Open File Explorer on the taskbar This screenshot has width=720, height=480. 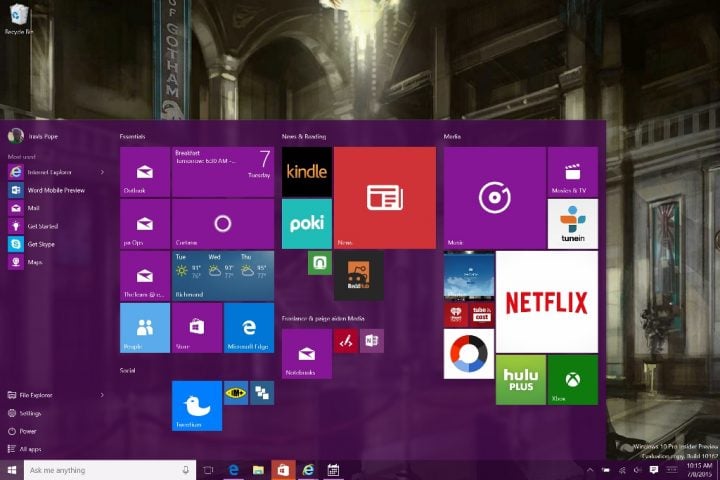[258, 470]
